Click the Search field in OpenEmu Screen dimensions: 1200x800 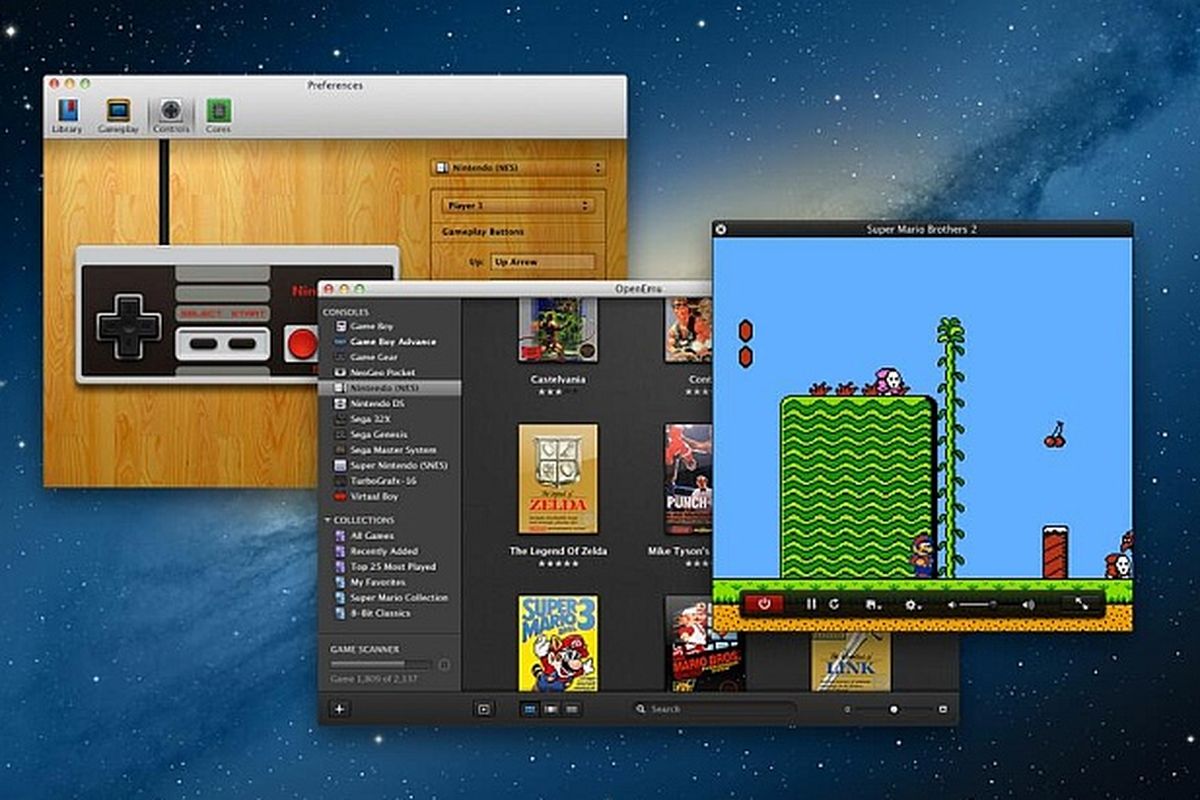pos(714,709)
